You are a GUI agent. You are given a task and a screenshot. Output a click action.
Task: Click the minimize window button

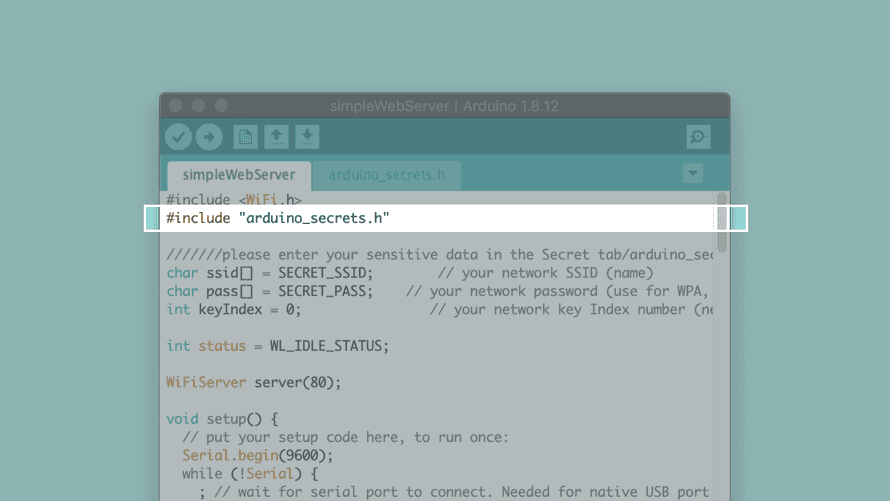(x=198, y=106)
